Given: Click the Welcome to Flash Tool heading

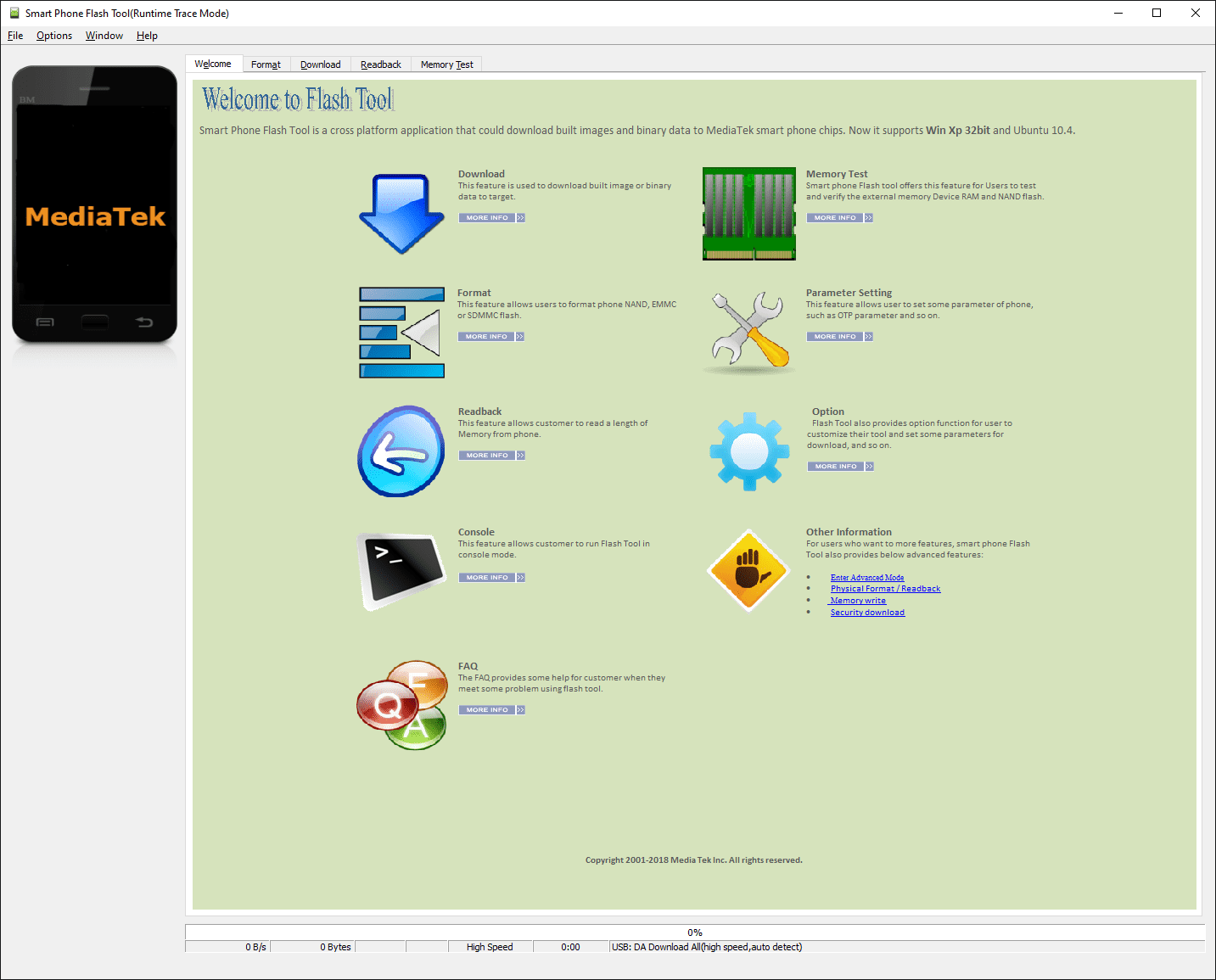Looking at the screenshot, I should click(x=298, y=99).
